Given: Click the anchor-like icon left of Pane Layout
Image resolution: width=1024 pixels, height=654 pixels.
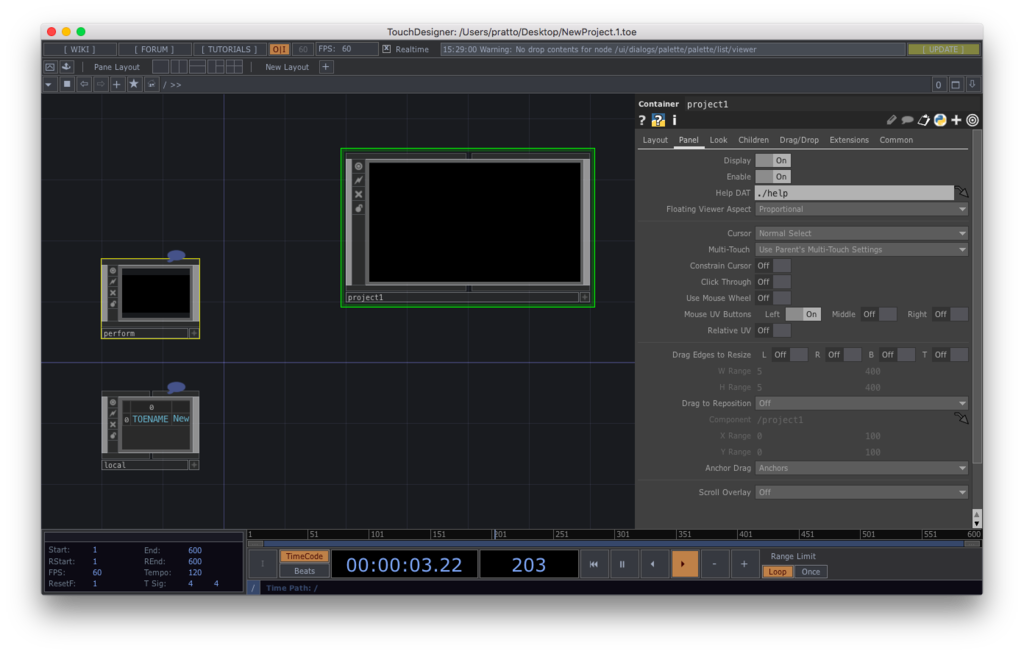Looking at the screenshot, I should pyautogui.click(x=66, y=67).
